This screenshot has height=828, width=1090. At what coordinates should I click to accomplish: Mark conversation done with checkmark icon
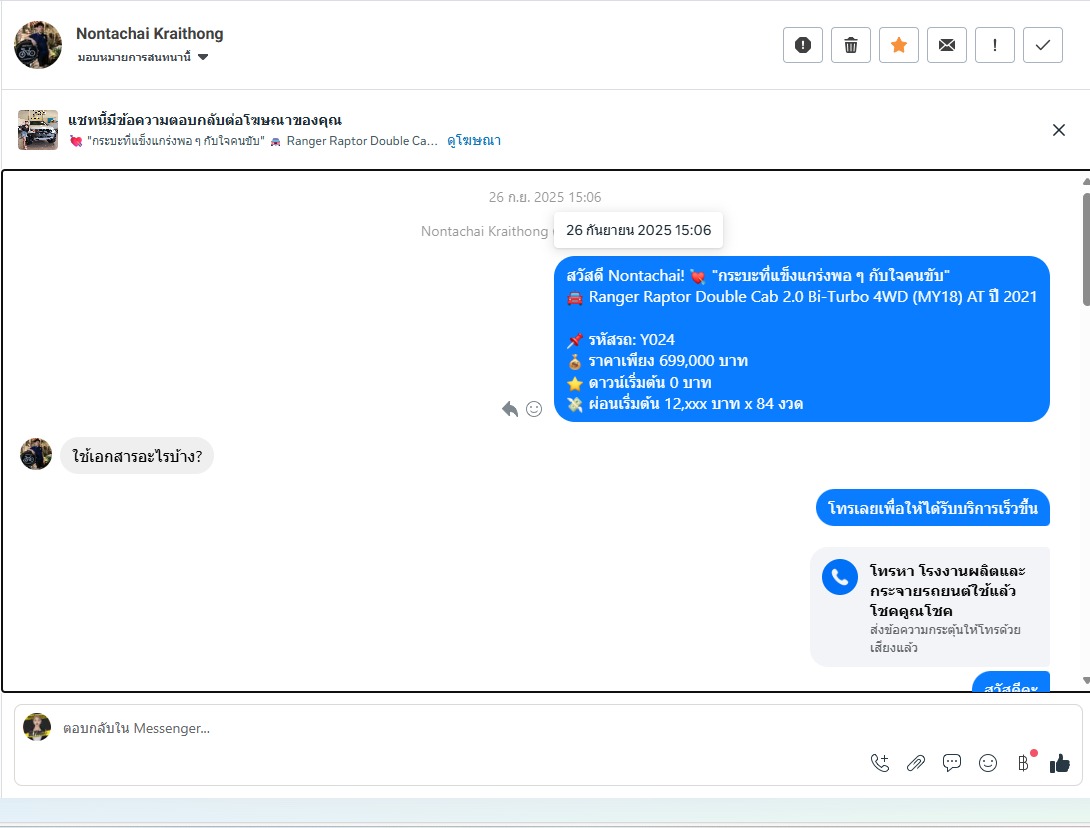click(x=1043, y=45)
